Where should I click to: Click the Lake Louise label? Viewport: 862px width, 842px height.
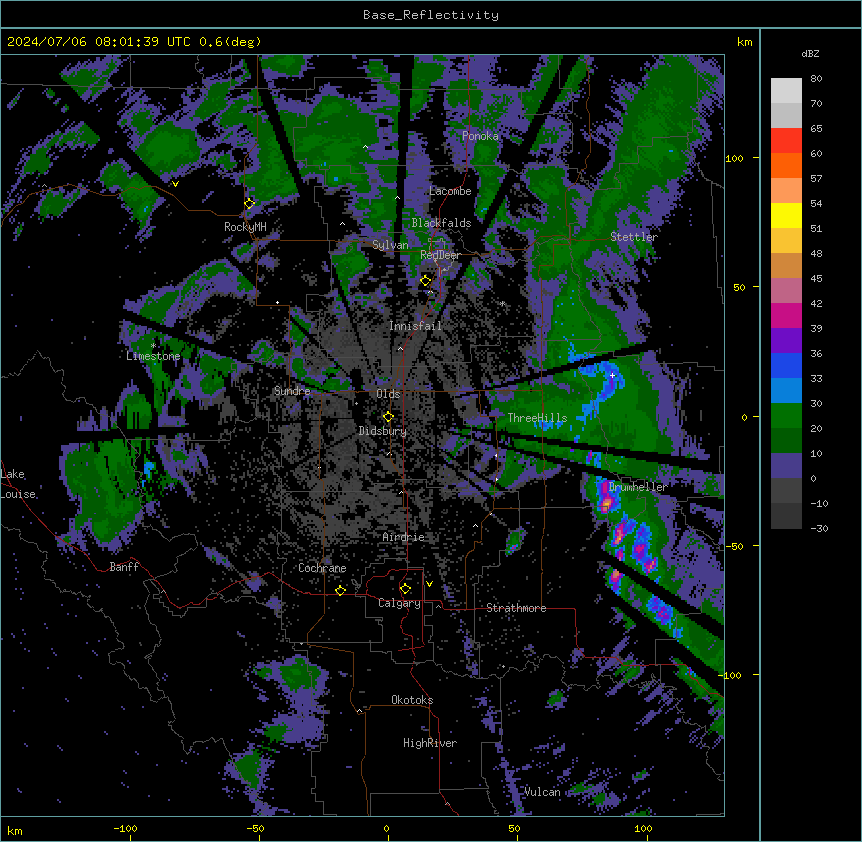click(x=18, y=484)
